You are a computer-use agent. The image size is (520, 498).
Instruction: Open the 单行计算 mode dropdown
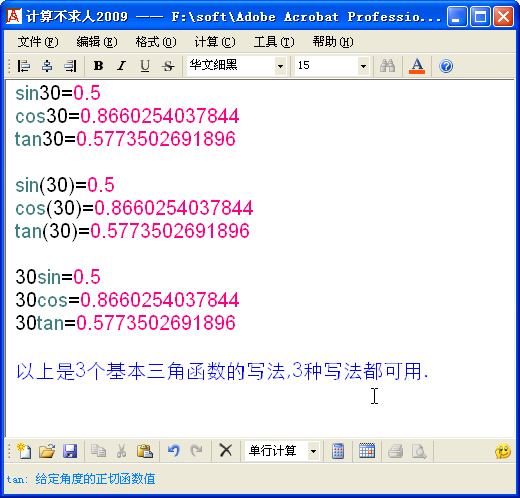coord(313,451)
